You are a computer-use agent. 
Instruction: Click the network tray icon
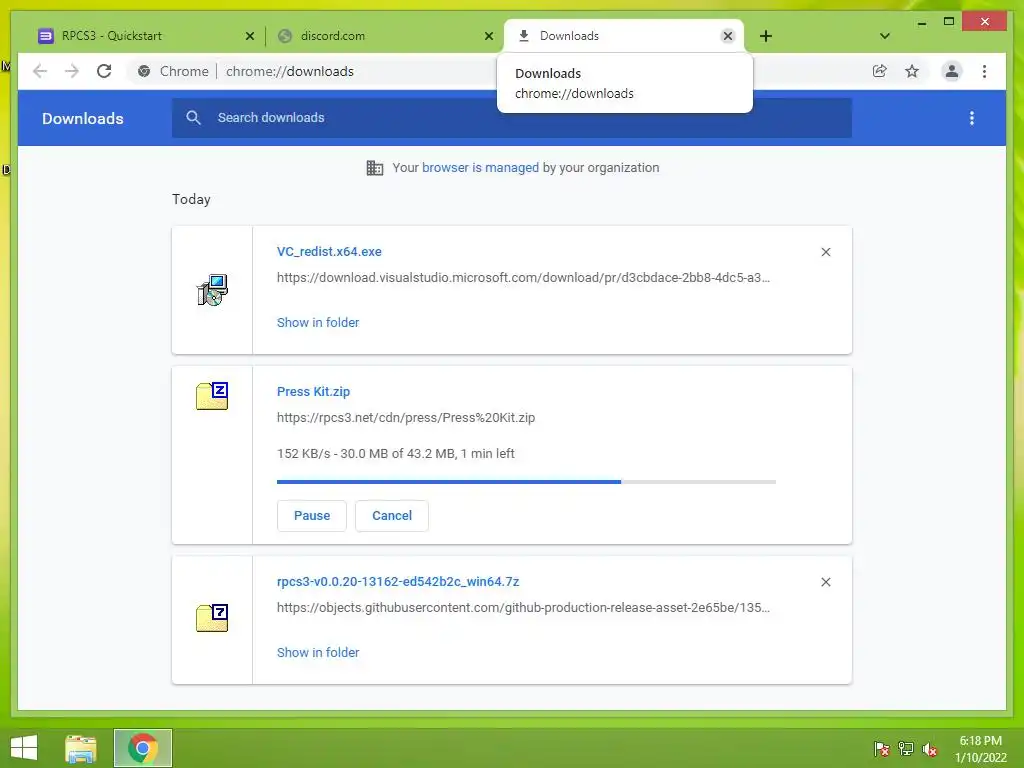pyautogui.click(x=906, y=748)
